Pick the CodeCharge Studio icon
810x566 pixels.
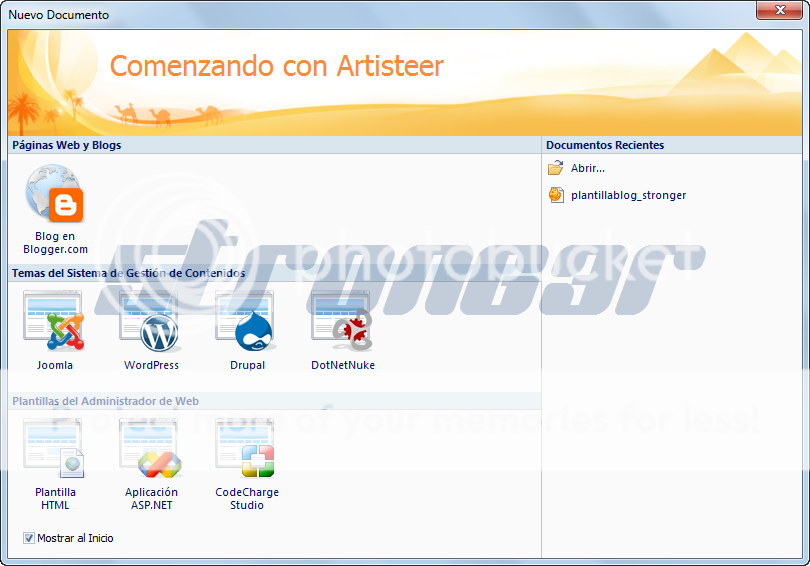coord(245,448)
